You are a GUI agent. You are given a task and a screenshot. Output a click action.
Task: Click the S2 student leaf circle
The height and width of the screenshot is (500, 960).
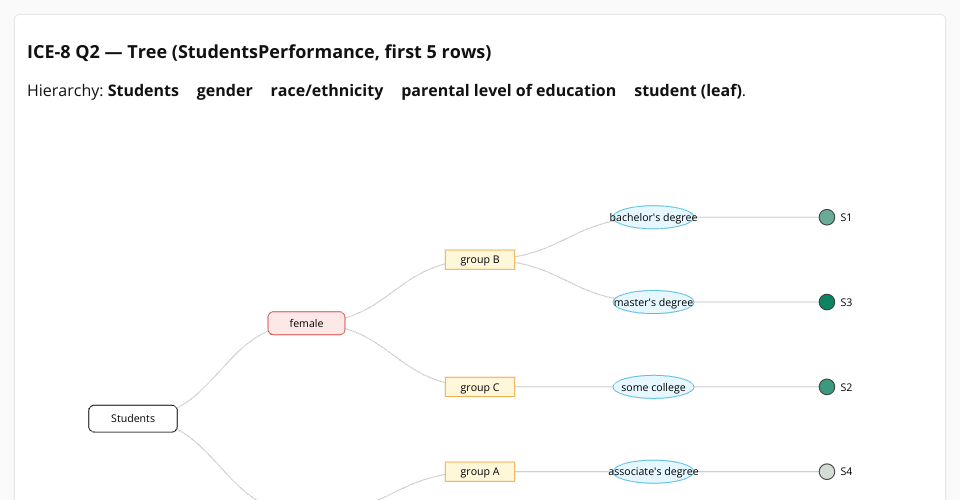(827, 387)
